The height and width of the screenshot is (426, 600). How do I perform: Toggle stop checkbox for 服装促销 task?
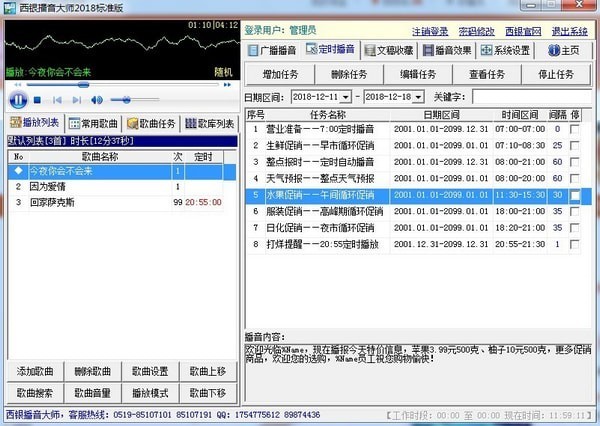click(x=574, y=212)
